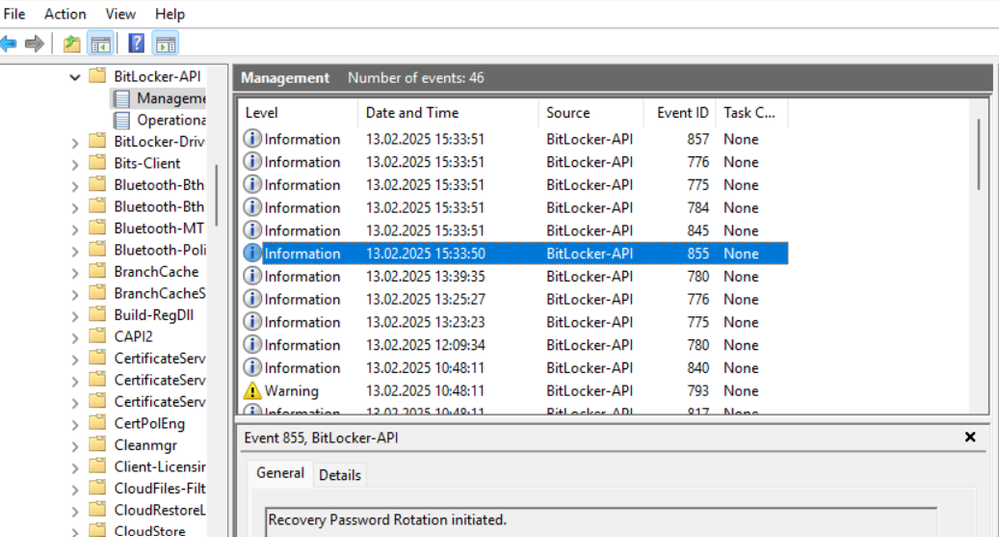Select the Client-Licensir tree item
The width and height of the screenshot is (999, 537).
coord(159,467)
